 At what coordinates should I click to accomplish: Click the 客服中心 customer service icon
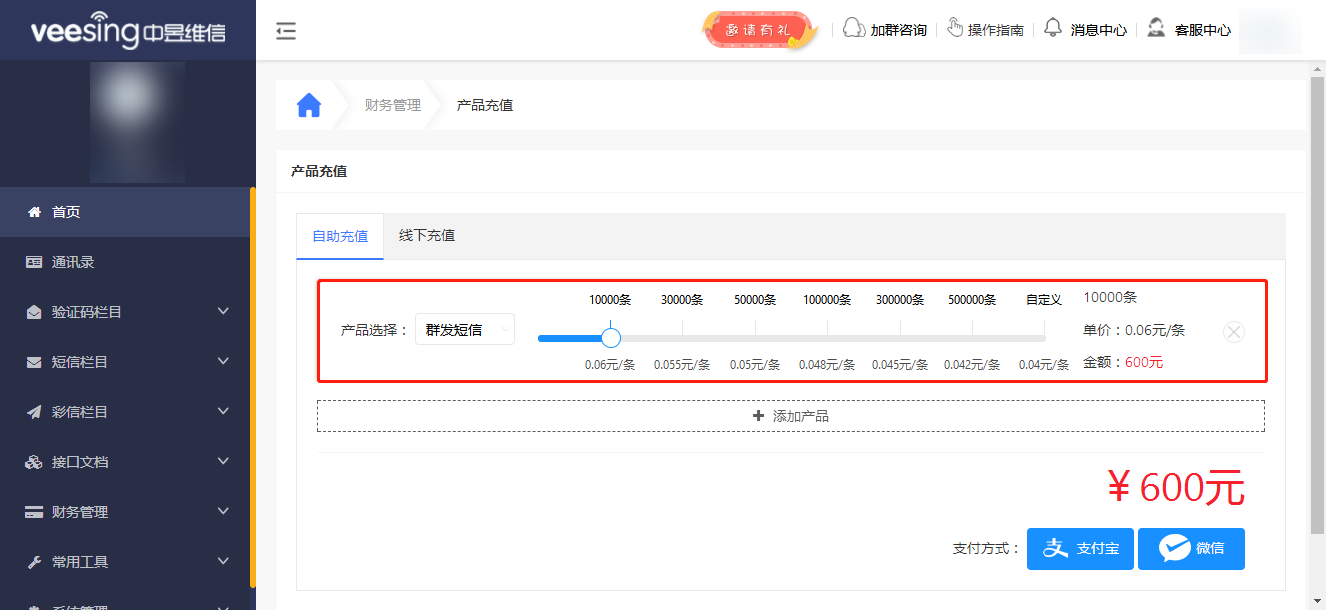point(1157,29)
